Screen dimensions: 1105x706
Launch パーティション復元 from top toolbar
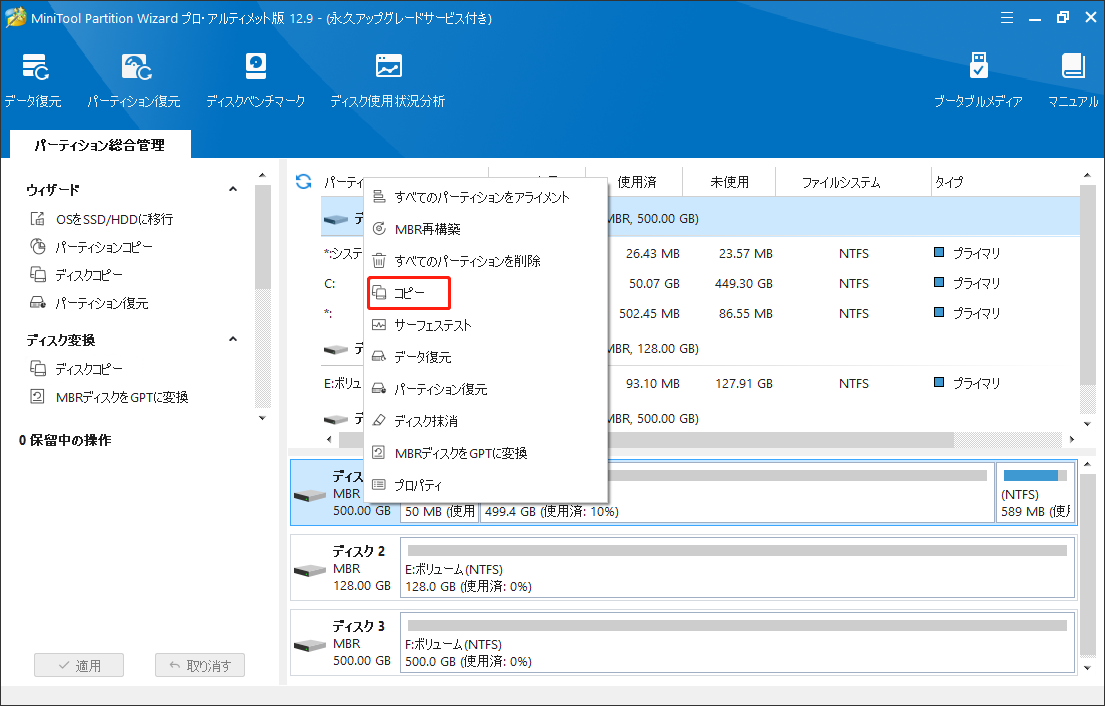coord(134,80)
